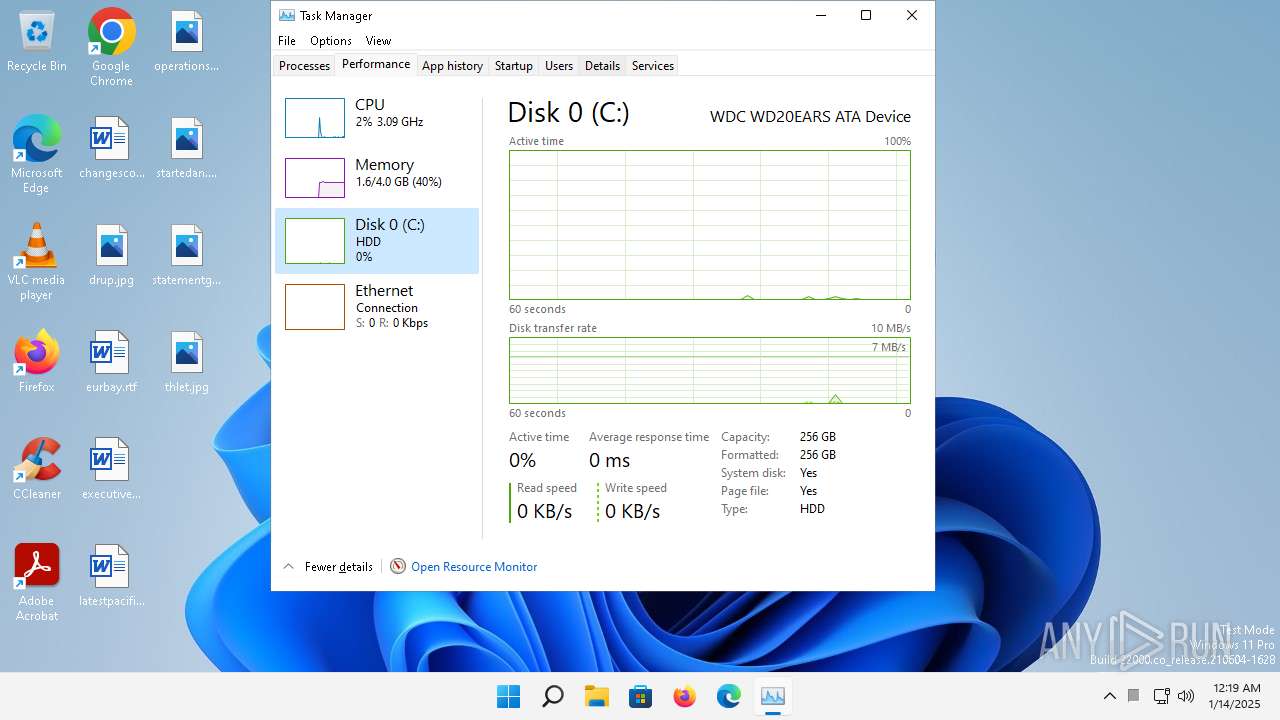Viewport: 1280px width, 720px height.
Task: Click the volume speaker tray icon
Action: click(1186, 696)
